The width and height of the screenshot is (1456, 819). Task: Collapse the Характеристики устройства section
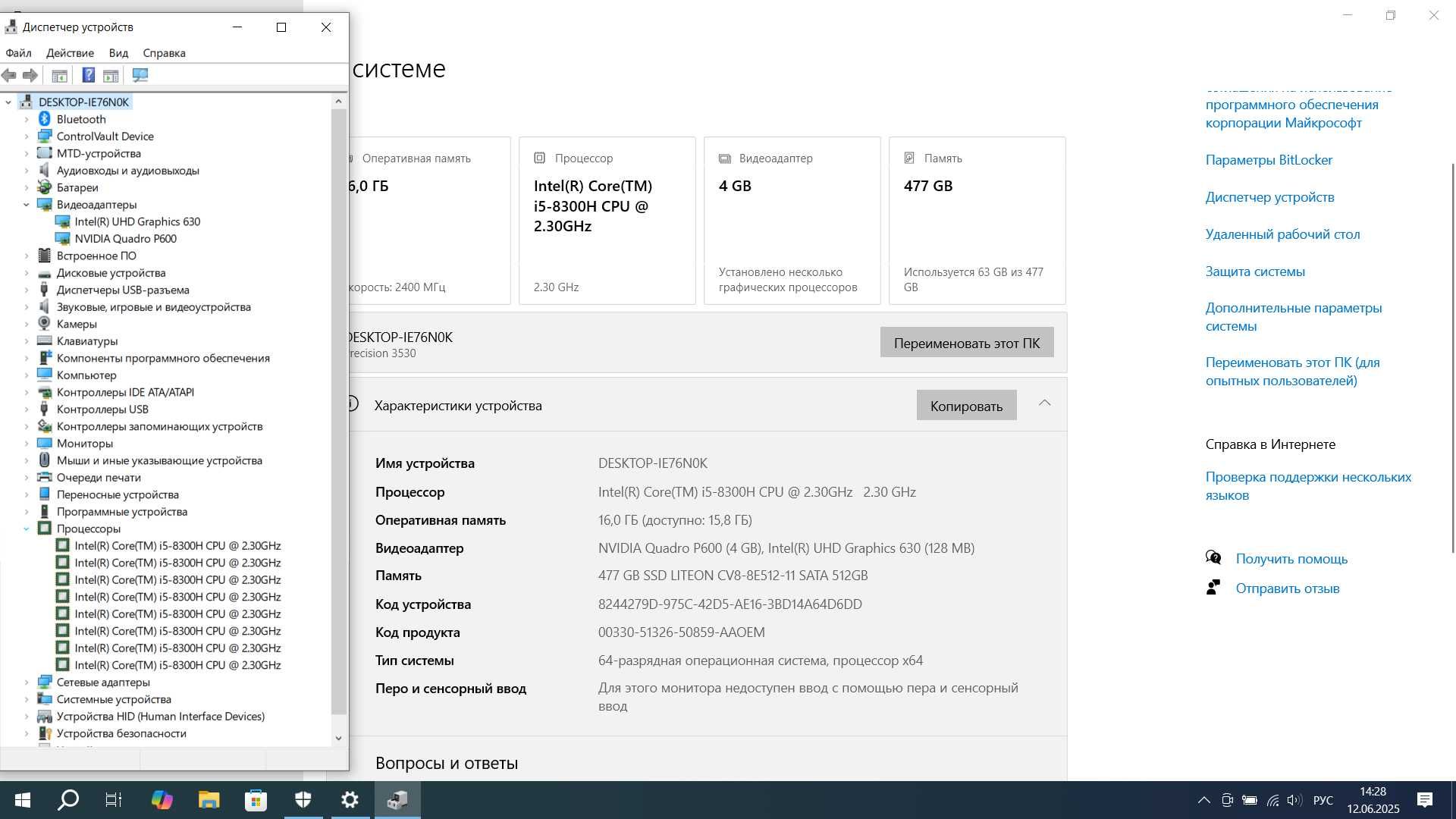(1044, 403)
